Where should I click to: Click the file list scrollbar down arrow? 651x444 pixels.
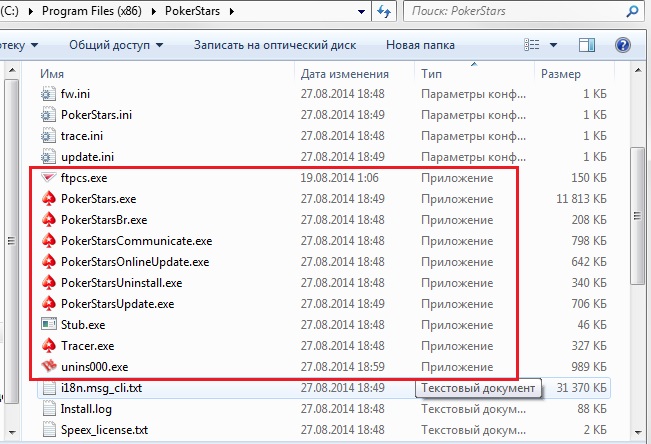coord(638,432)
